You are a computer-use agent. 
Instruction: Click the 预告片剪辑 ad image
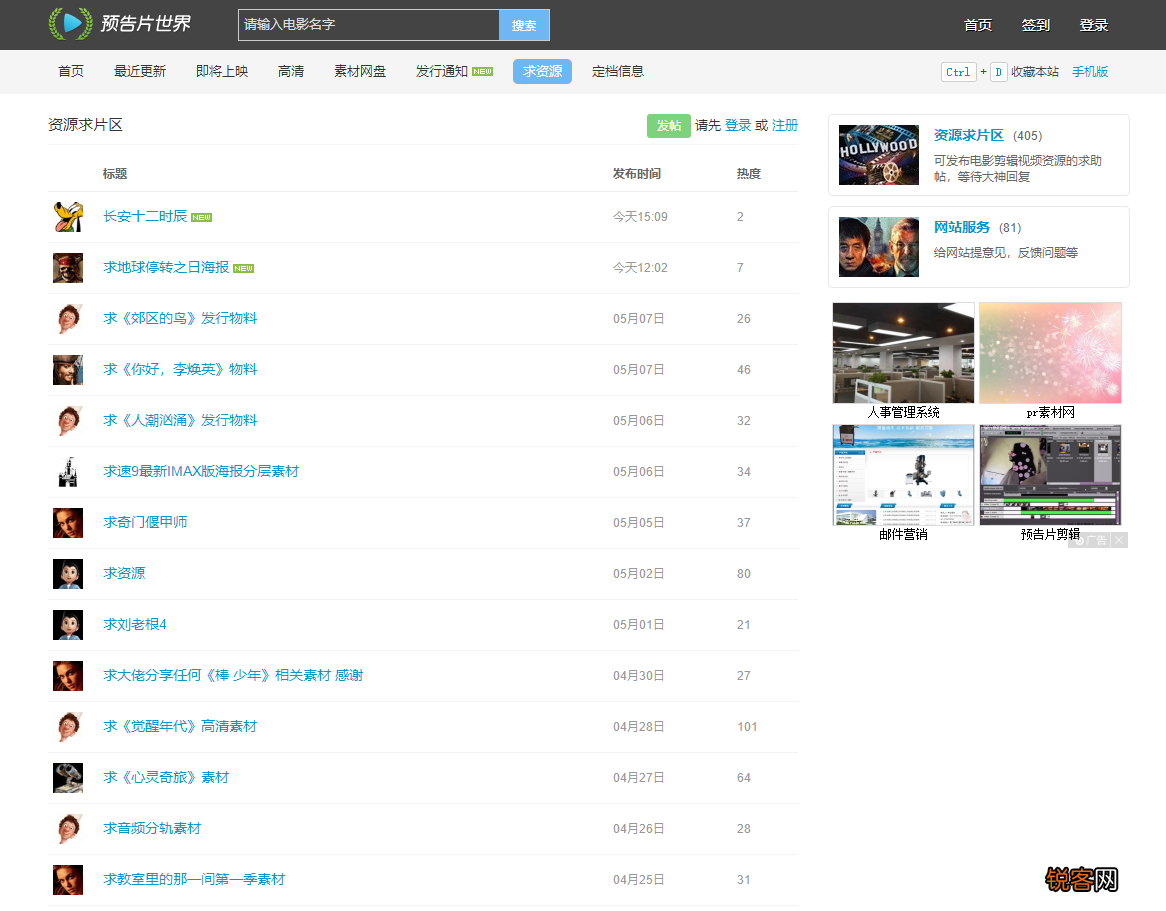pos(1050,475)
